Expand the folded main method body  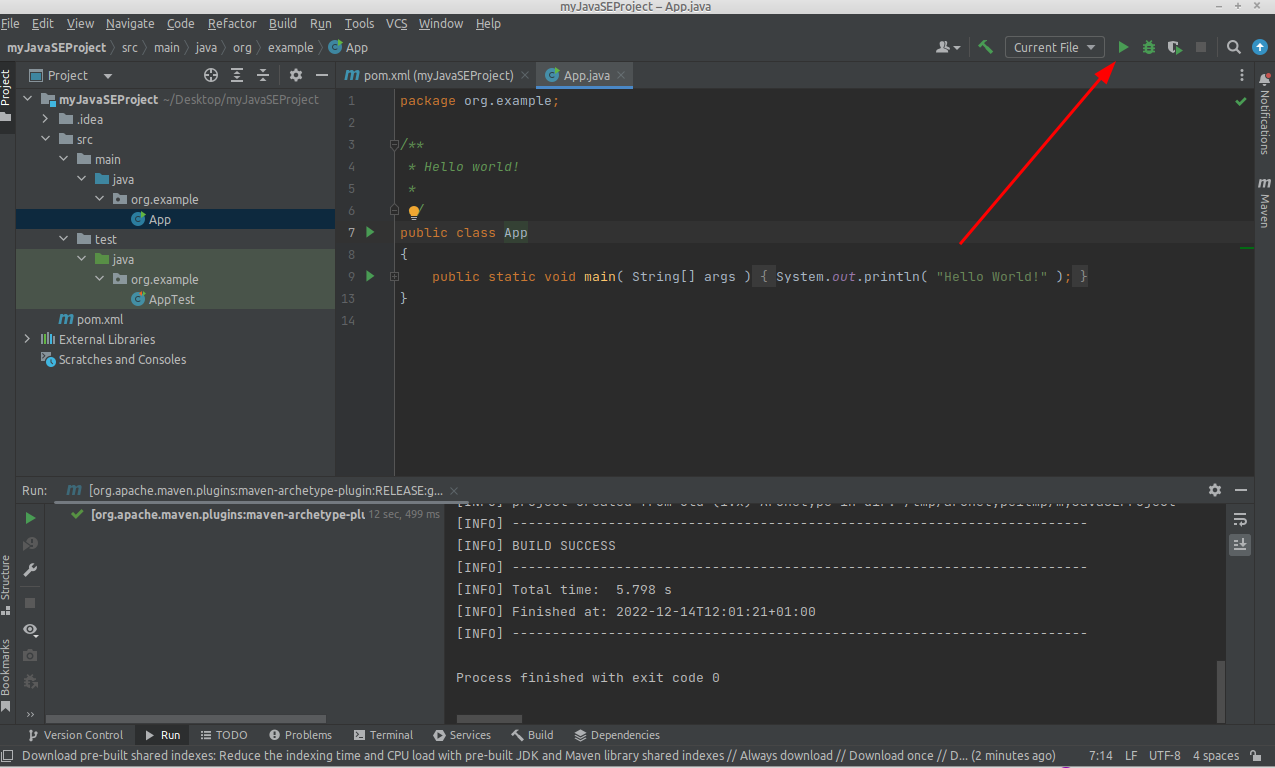tap(394, 276)
